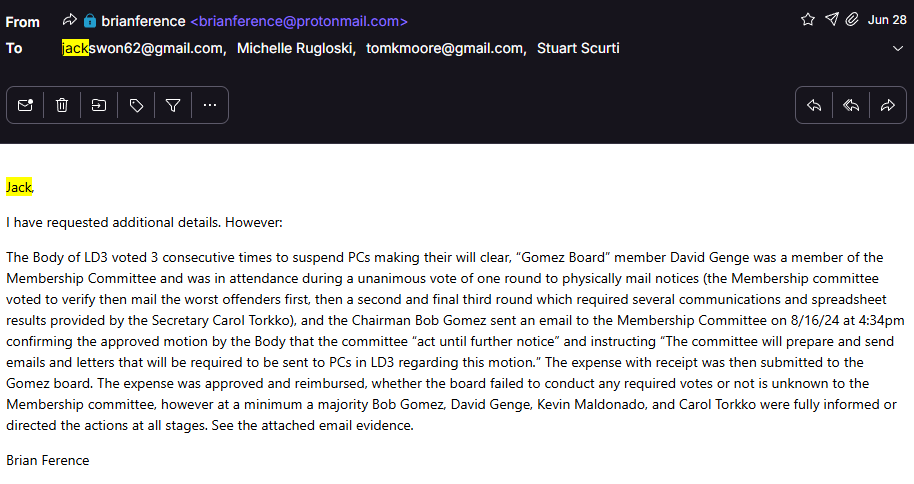Move this email to trash
The width and height of the screenshot is (914, 484).
(x=62, y=105)
